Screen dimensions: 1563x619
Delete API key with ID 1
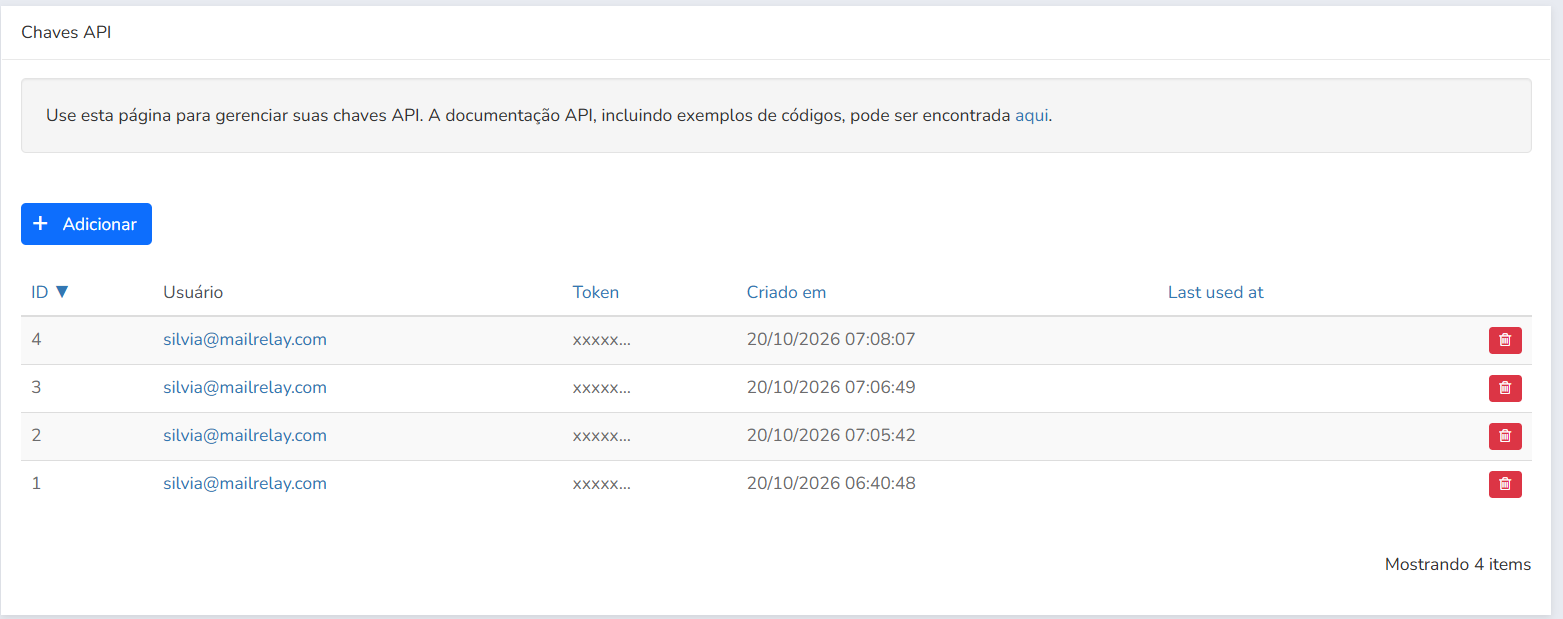[x=1505, y=484]
